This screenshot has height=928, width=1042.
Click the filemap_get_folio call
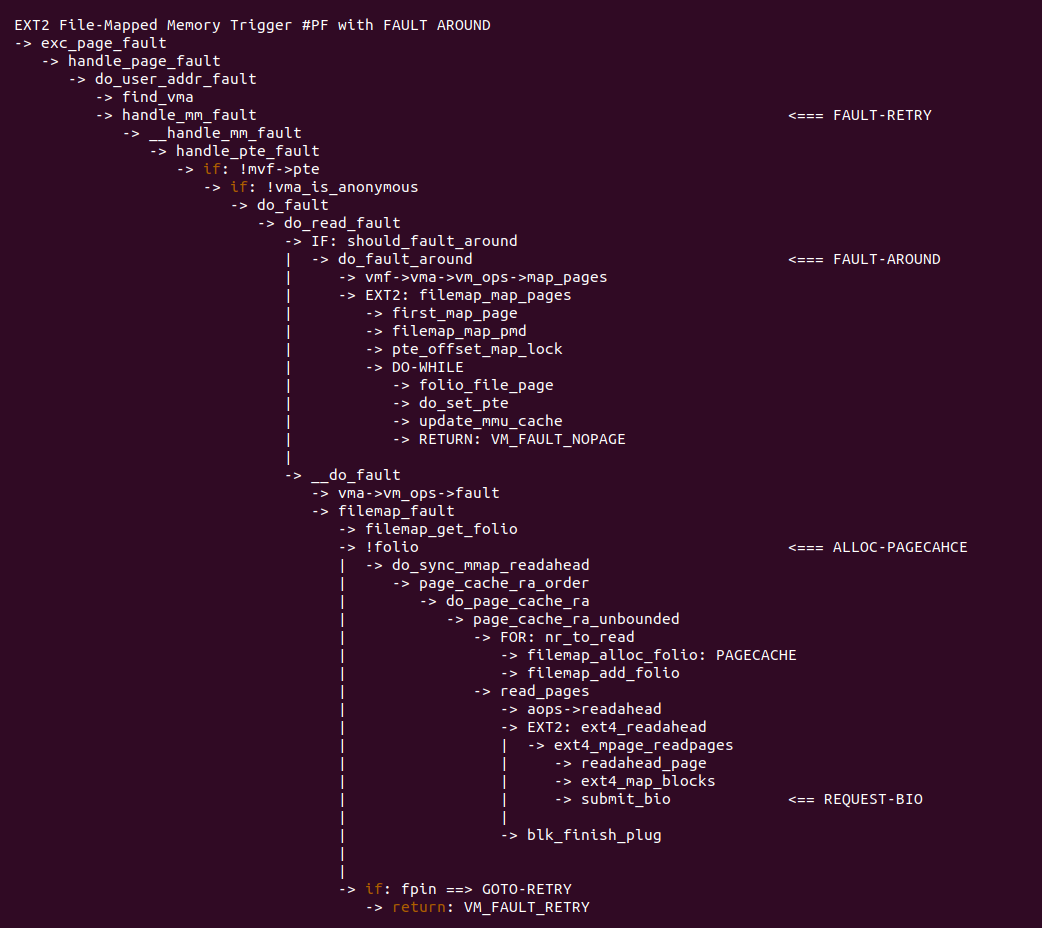pos(441,529)
